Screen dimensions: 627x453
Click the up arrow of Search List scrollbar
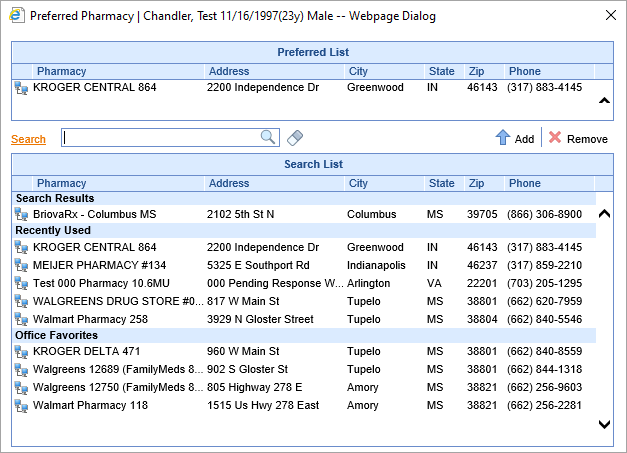tap(604, 214)
